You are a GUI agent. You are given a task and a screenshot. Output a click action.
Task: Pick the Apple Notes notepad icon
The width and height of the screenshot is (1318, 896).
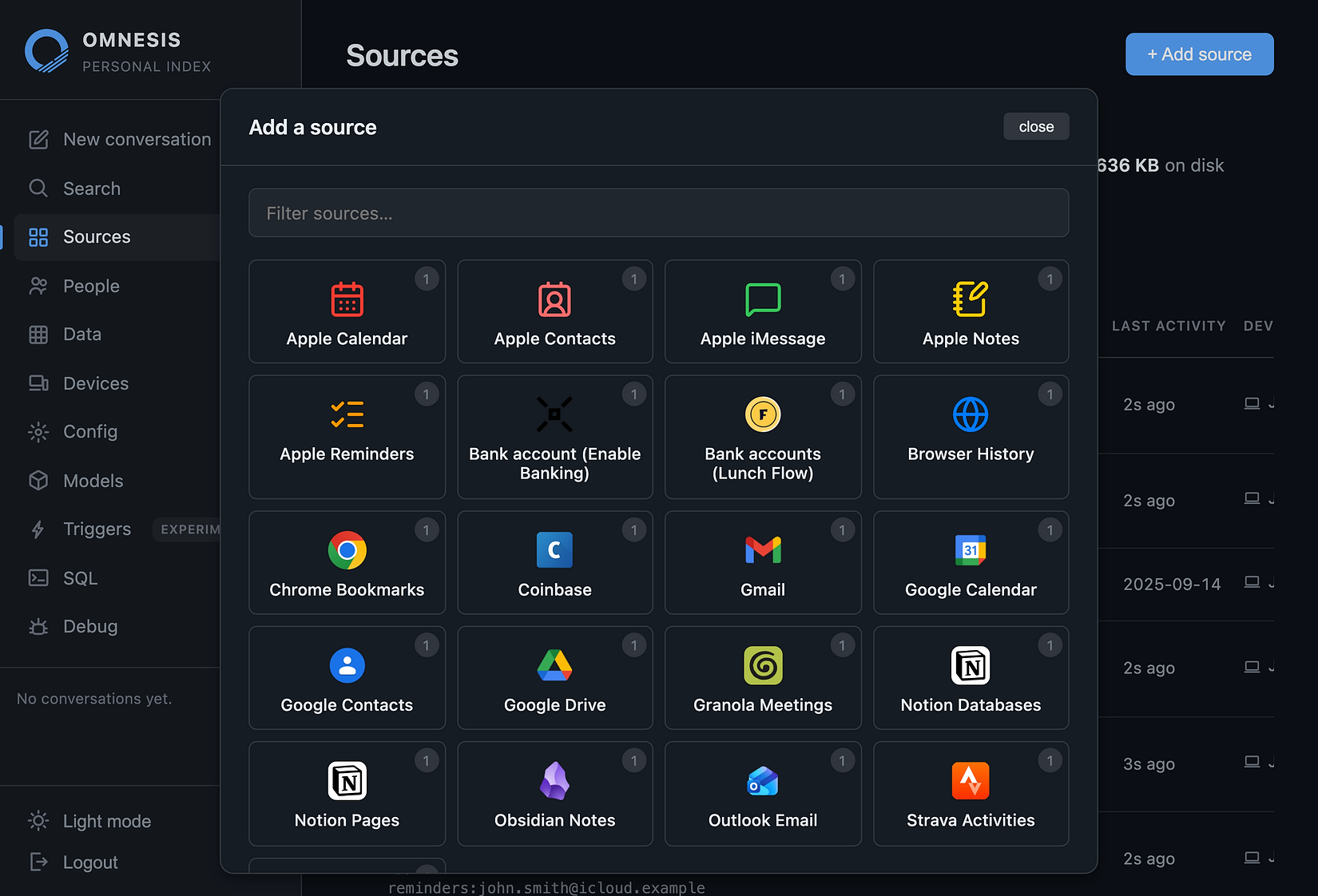pos(971,299)
